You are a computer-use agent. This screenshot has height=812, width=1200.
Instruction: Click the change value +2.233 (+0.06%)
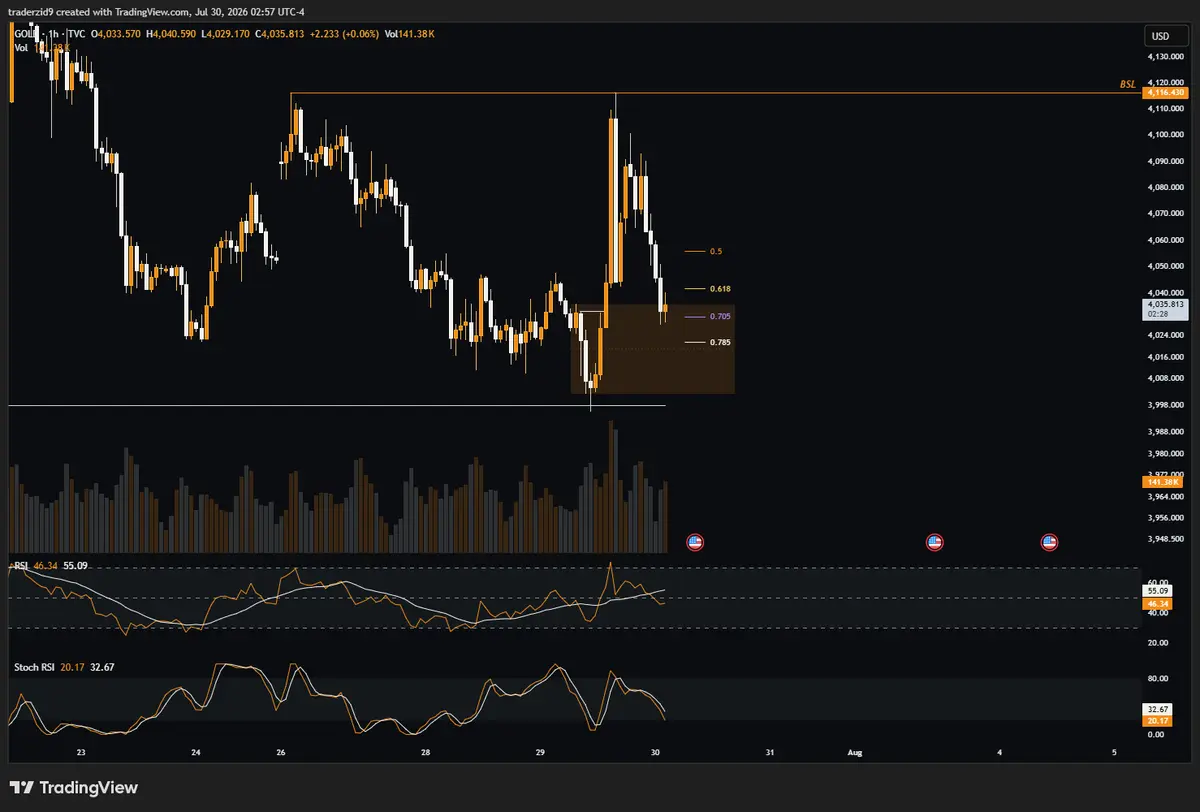(345, 34)
